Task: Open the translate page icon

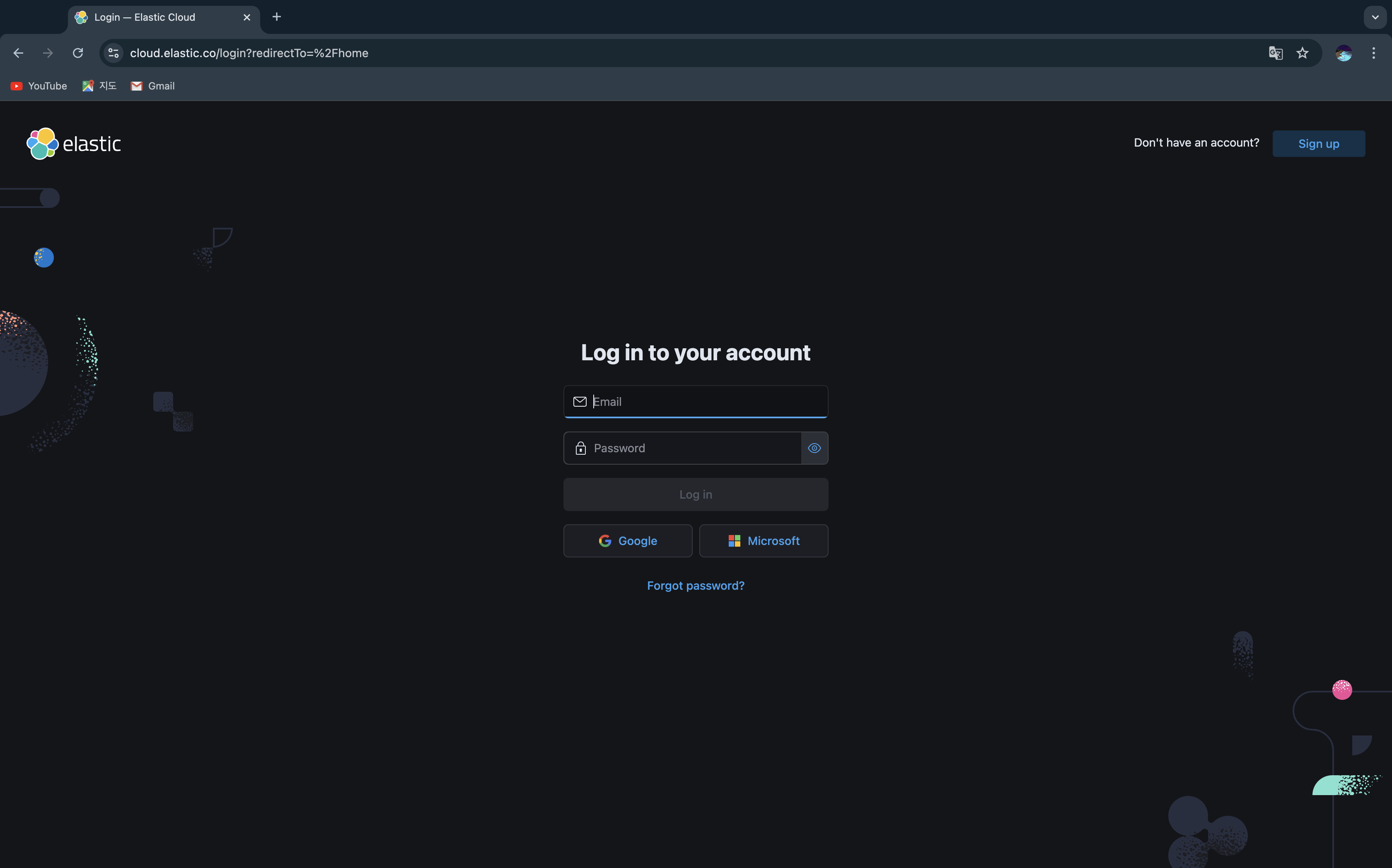Action: [x=1276, y=53]
